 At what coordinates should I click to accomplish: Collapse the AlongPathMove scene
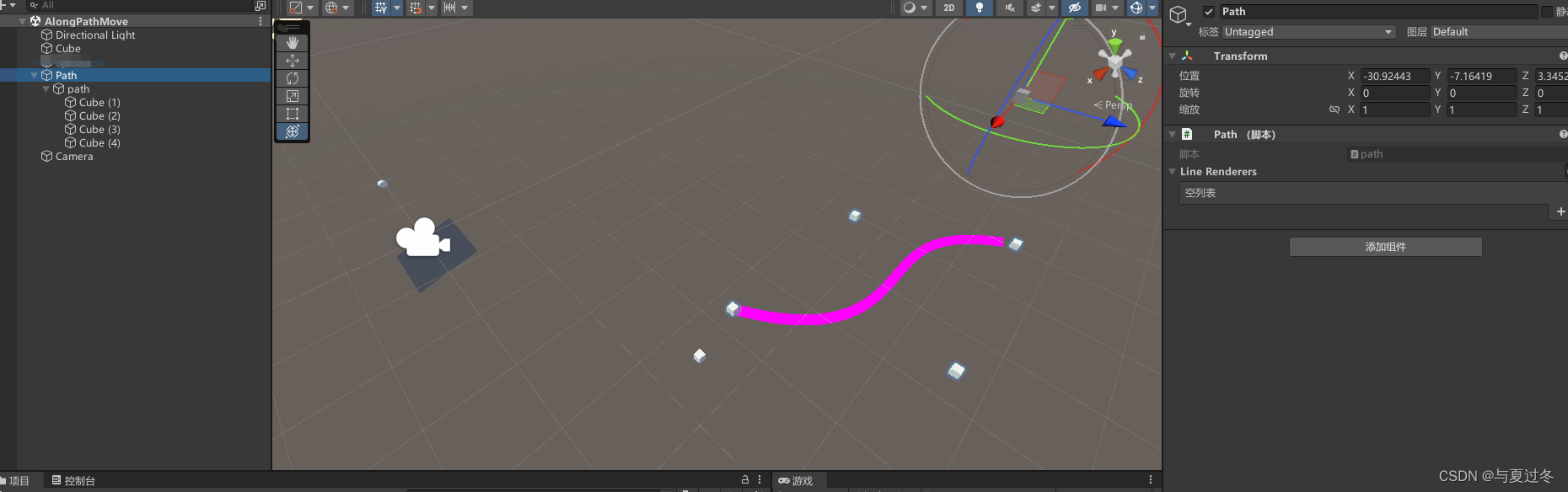[22, 21]
